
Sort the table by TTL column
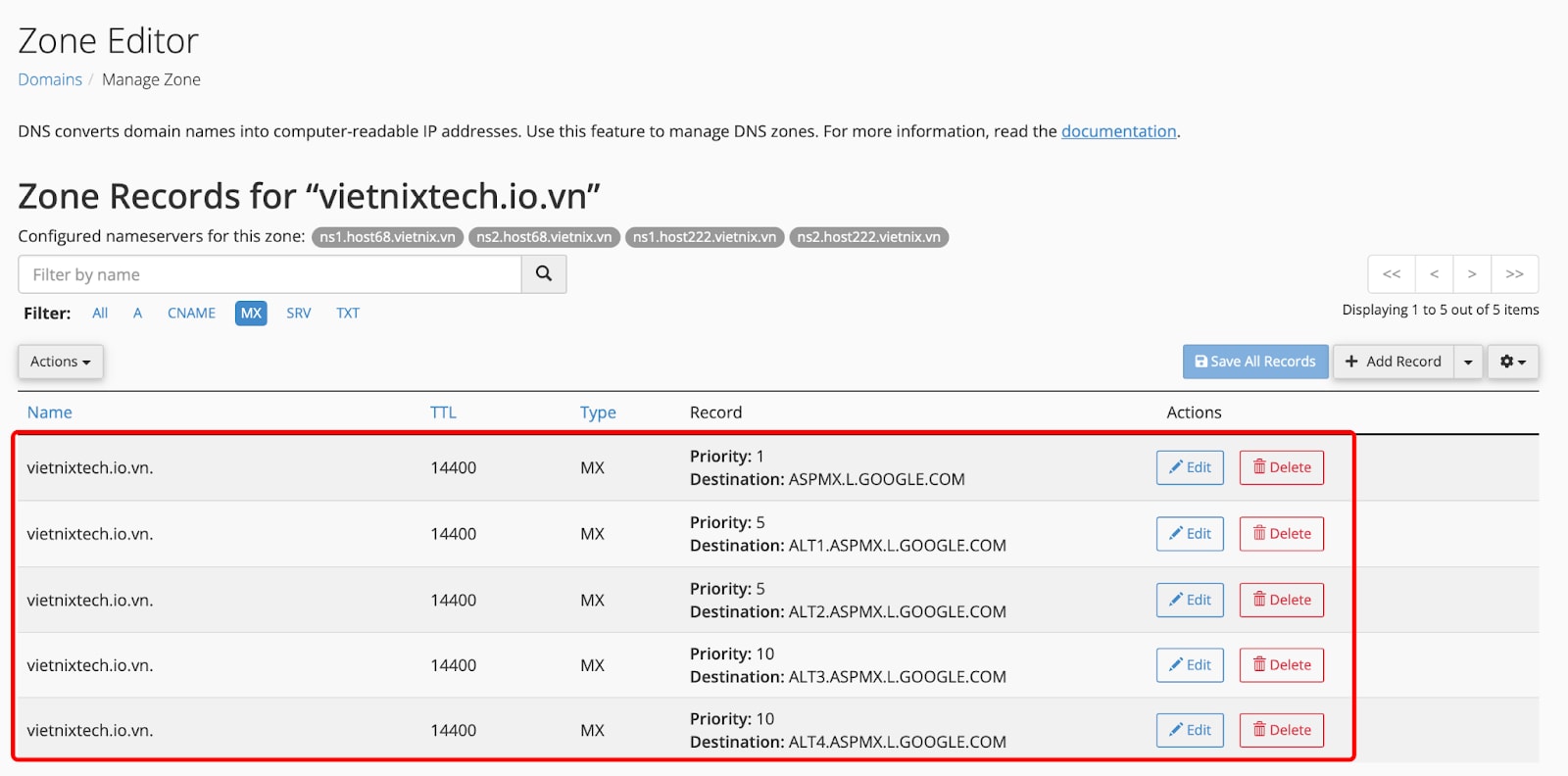coord(443,412)
